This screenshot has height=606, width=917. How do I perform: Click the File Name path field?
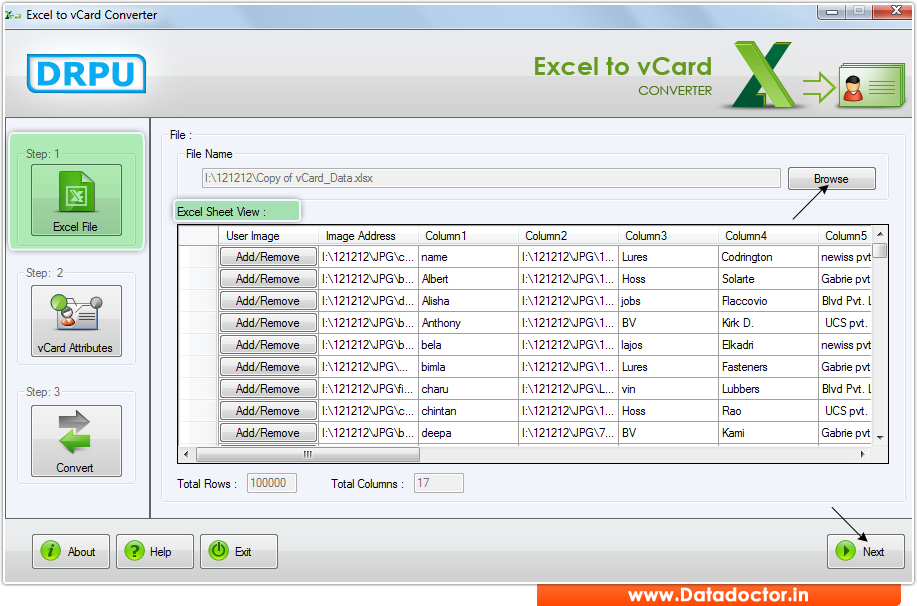[x=491, y=178]
